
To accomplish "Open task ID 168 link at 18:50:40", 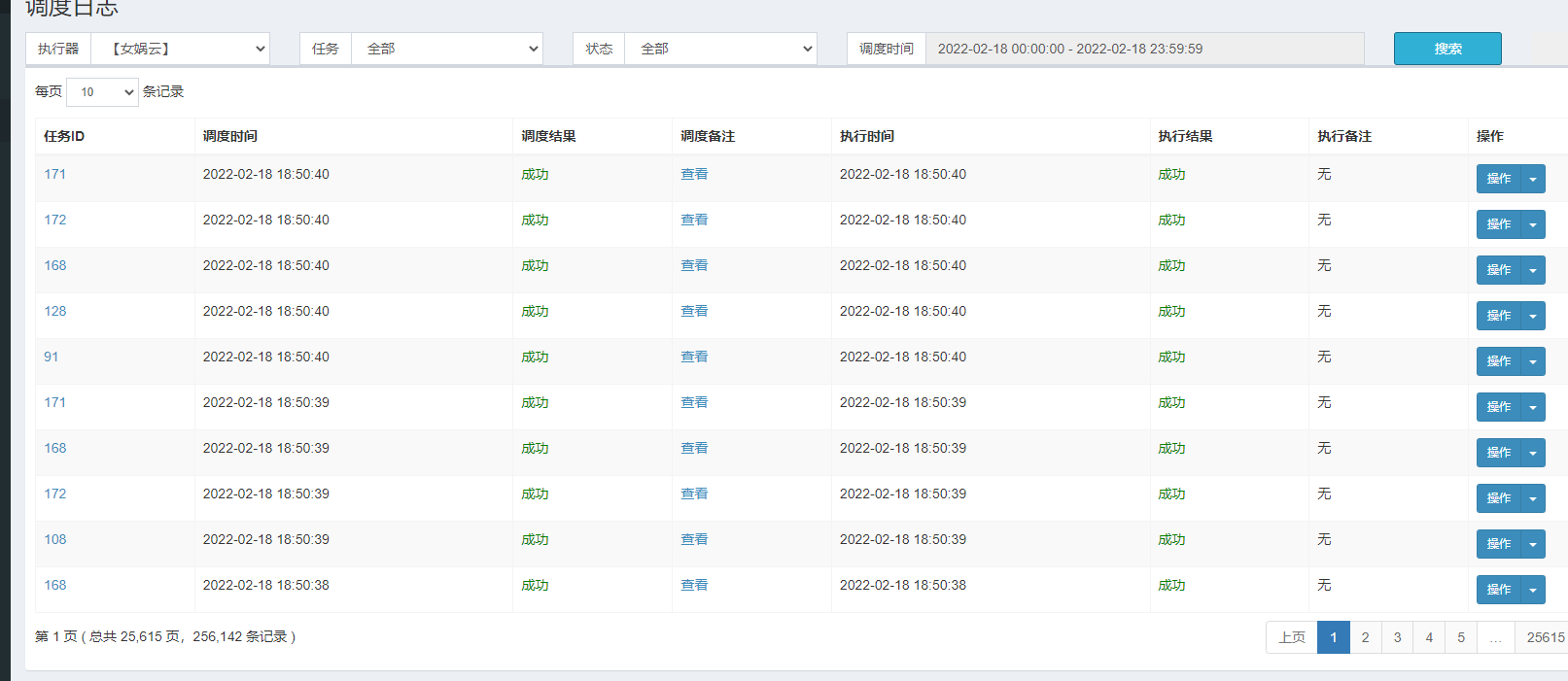I will tap(55, 265).
